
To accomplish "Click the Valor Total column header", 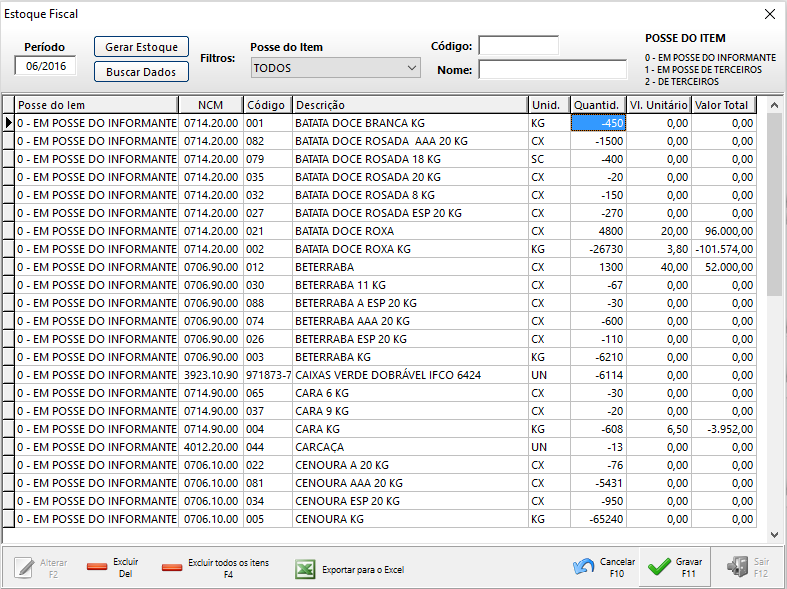I will pos(724,105).
